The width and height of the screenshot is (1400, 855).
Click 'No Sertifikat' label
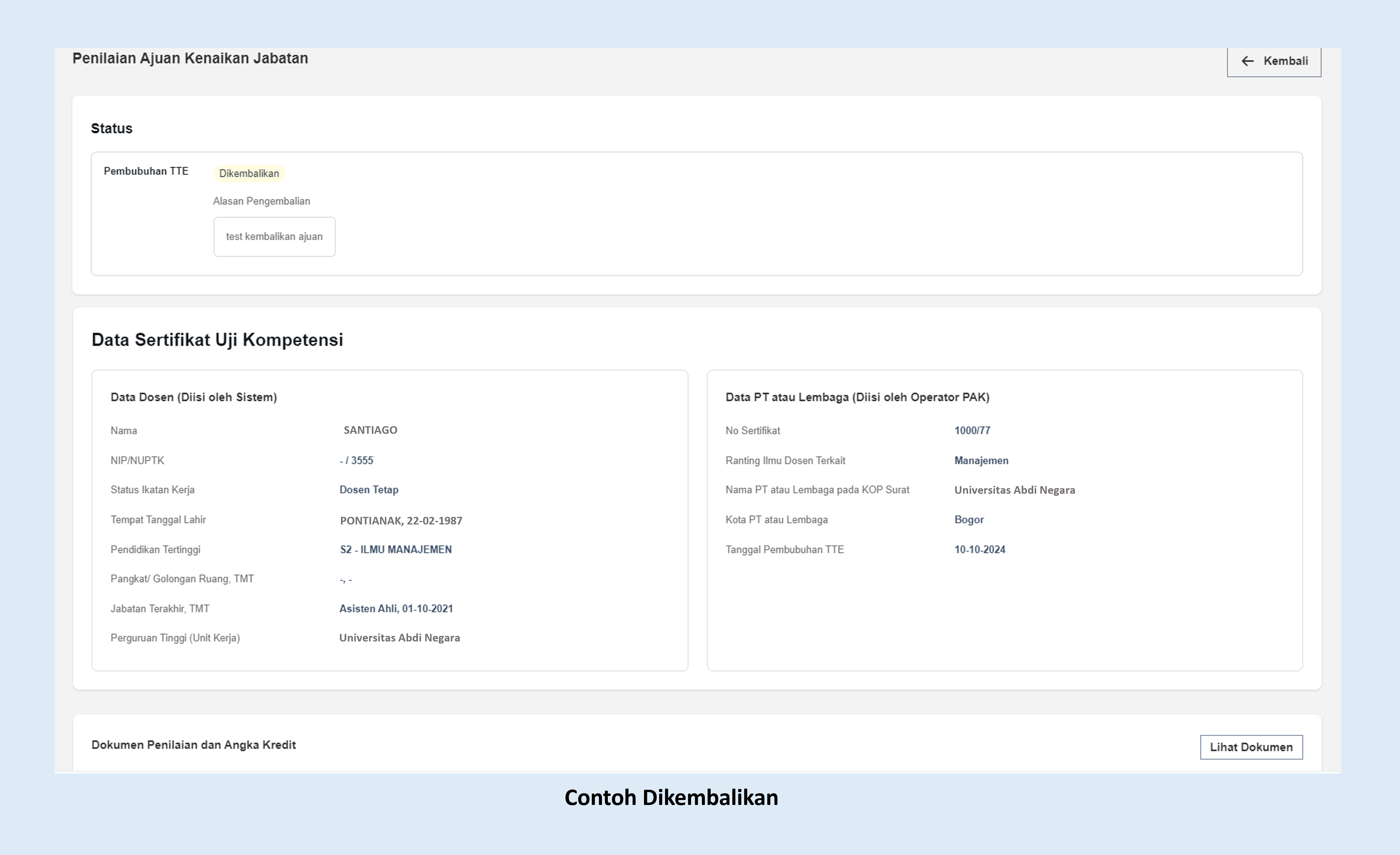(x=753, y=431)
